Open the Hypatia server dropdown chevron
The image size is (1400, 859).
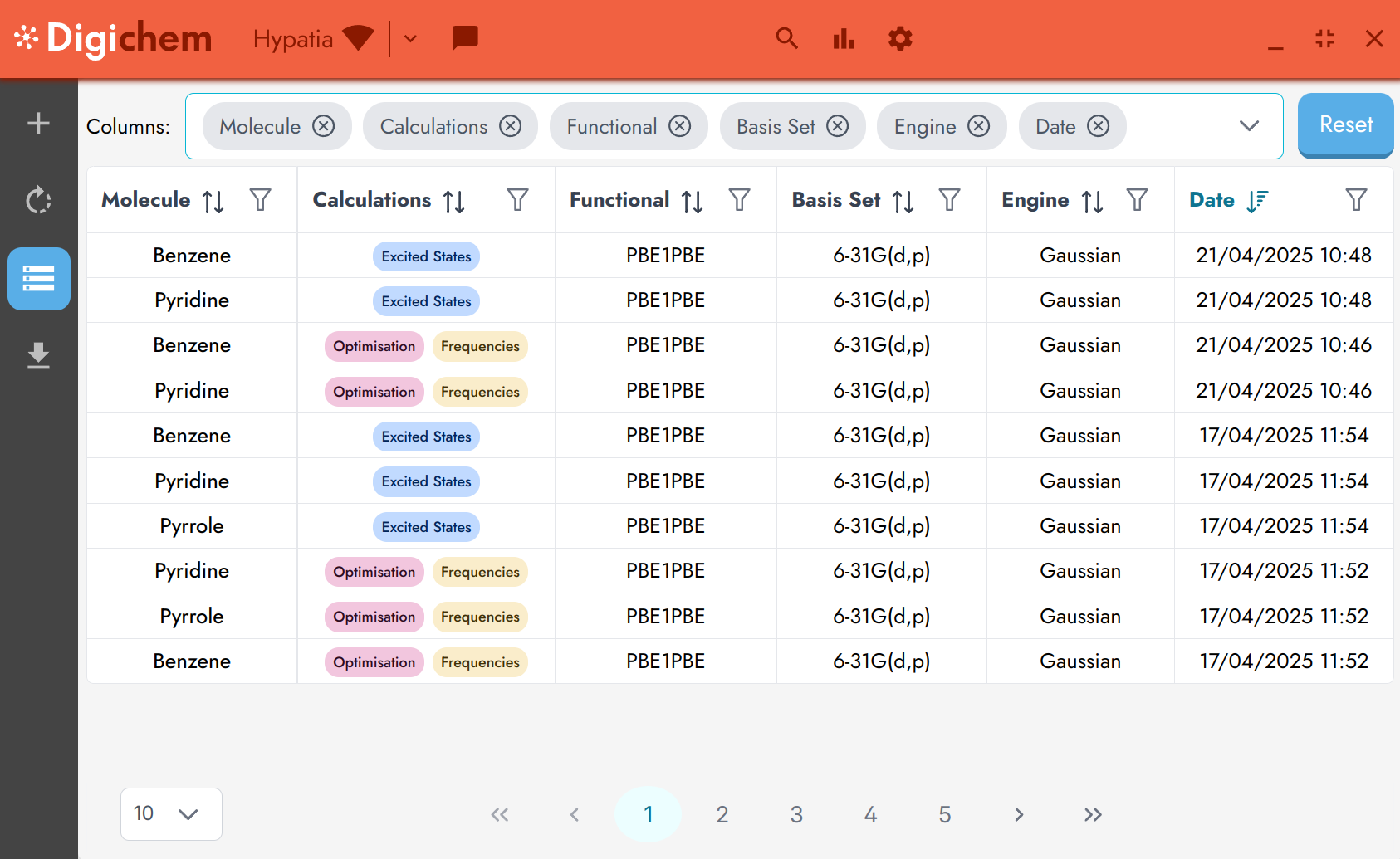click(x=410, y=38)
